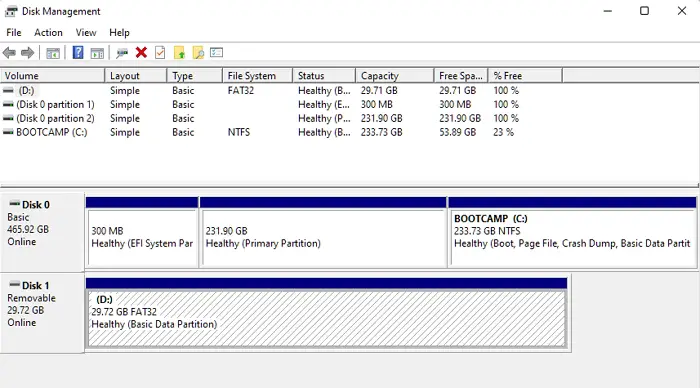Screen dimensions: 700x388
Task: Click the Disk 0 header disk icon
Action: click(14, 204)
